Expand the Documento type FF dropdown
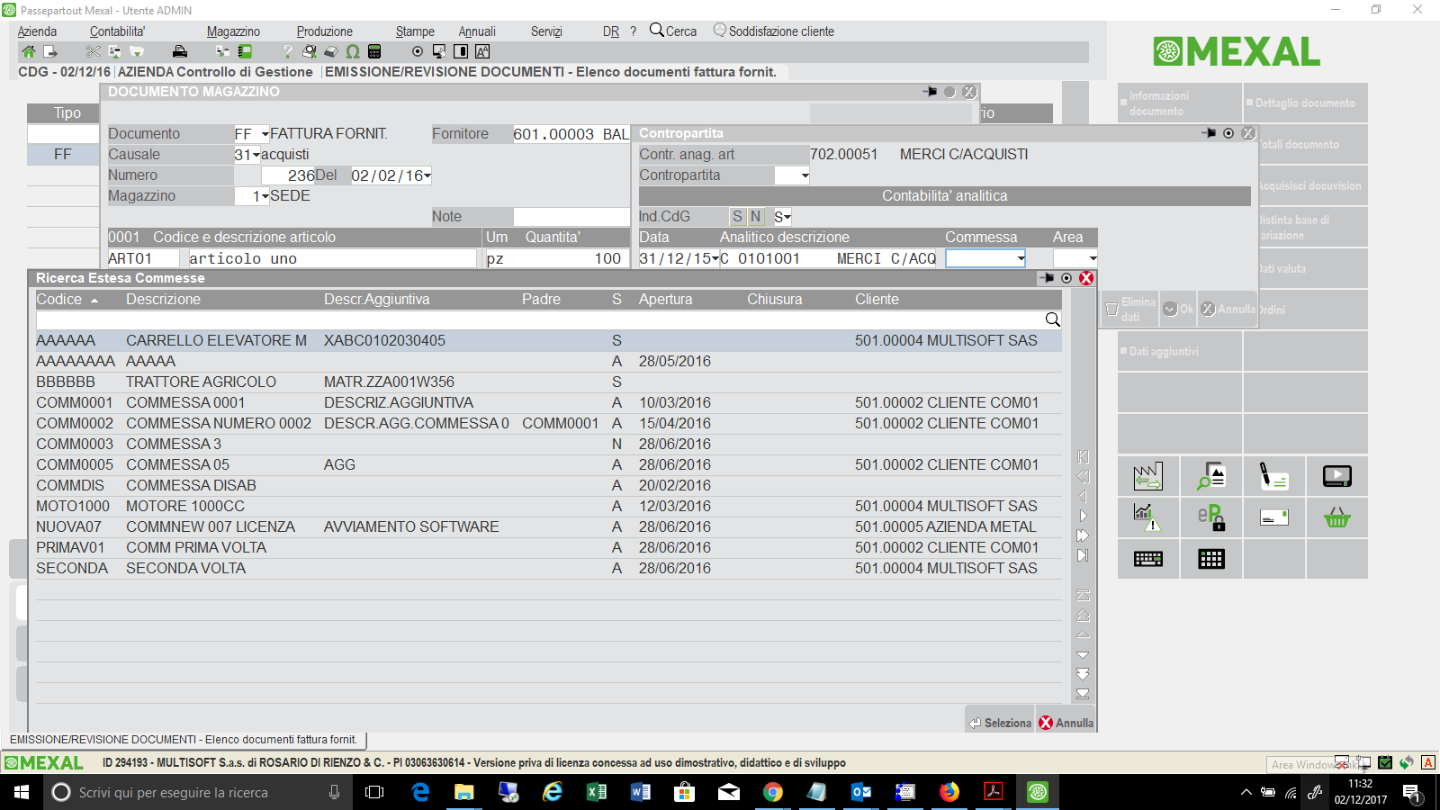 (265, 134)
